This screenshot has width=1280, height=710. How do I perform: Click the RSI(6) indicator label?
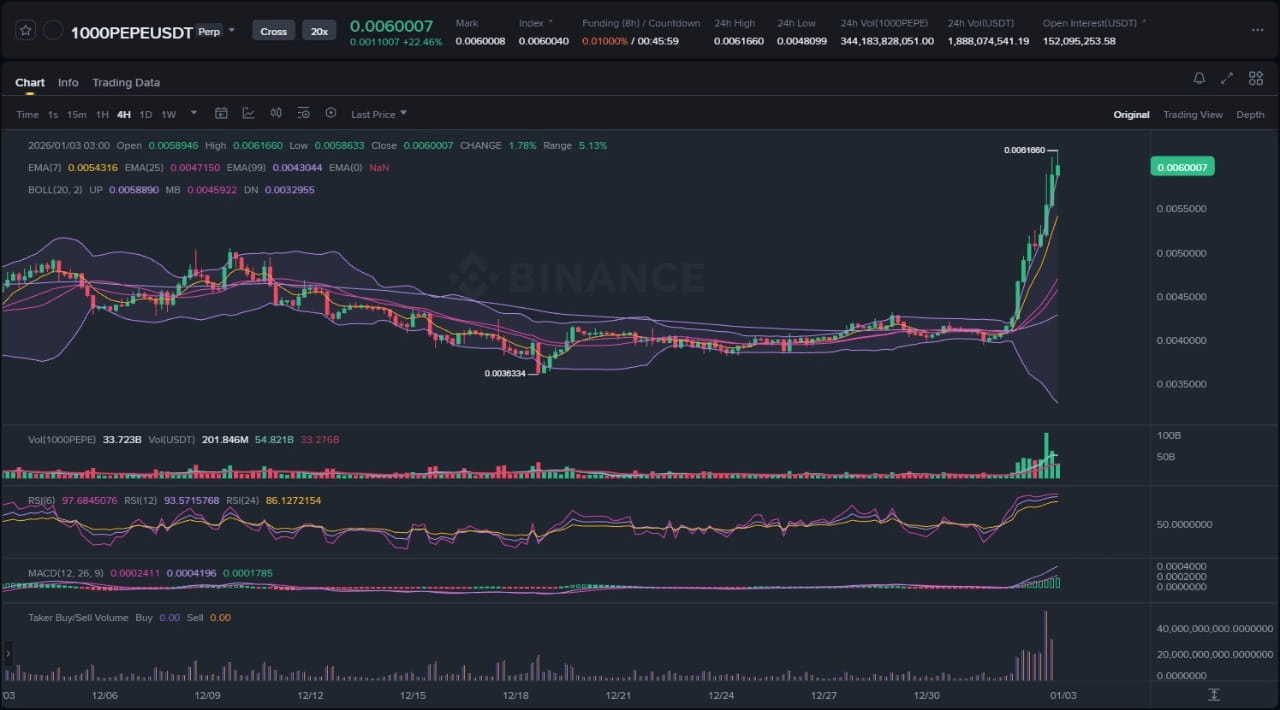coord(43,500)
